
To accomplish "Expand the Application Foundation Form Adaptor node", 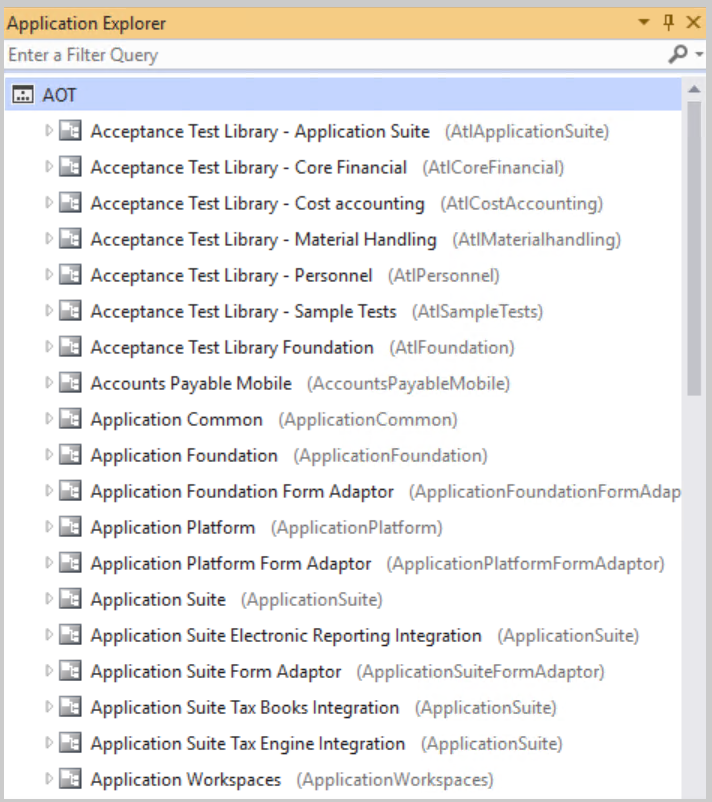I will tap(49, 491).
